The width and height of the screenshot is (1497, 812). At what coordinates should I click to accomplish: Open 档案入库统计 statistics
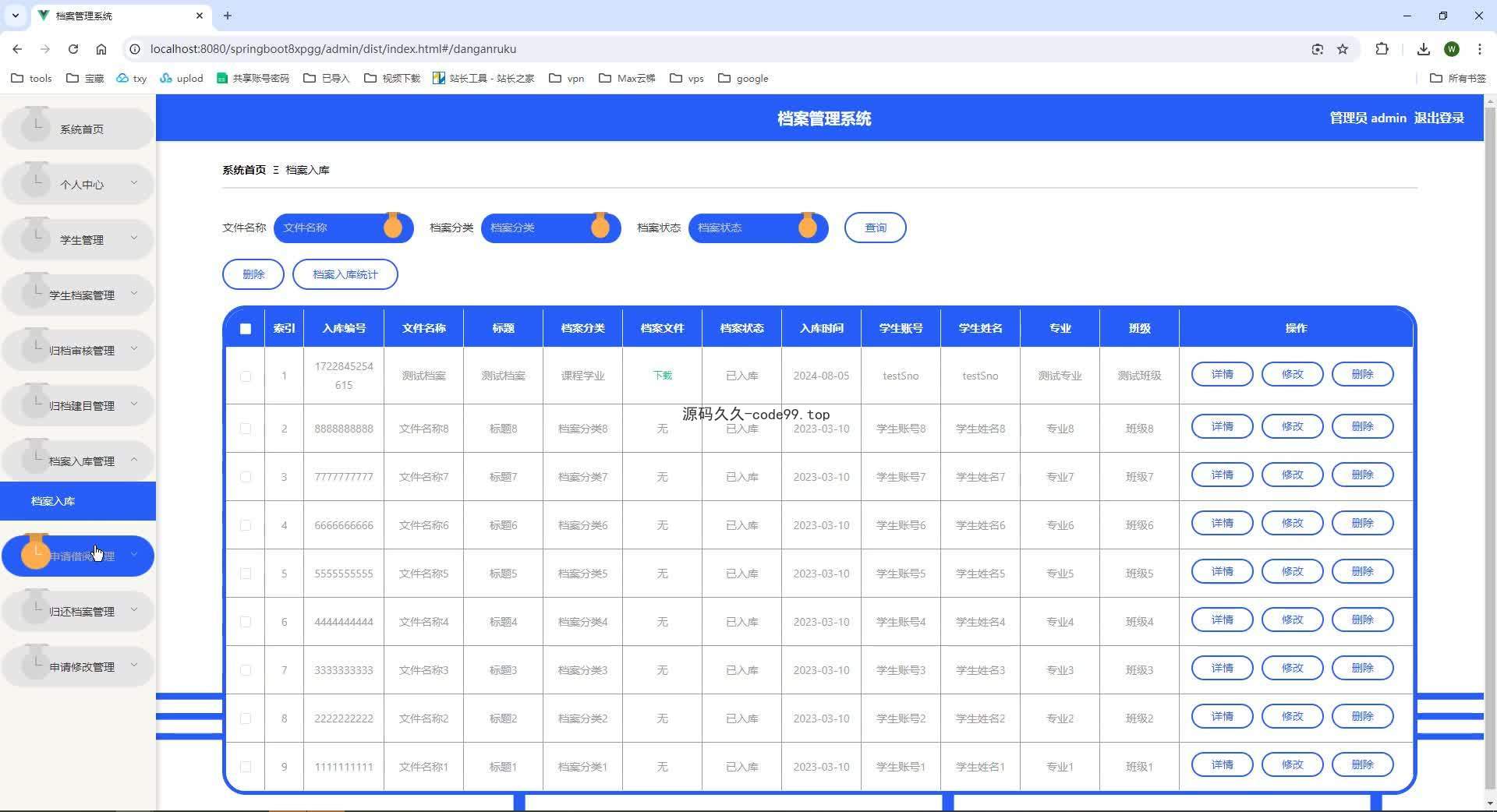[x=345, y=274]
